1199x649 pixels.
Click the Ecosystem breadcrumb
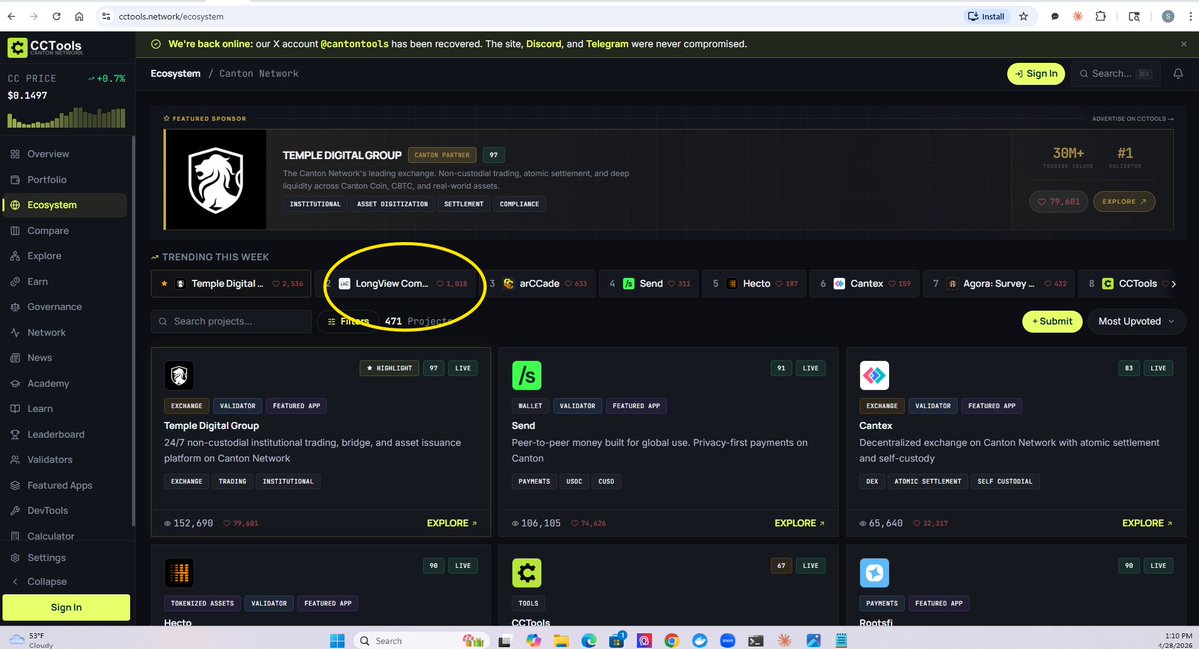pyautogui.click(x=175, y=73)
